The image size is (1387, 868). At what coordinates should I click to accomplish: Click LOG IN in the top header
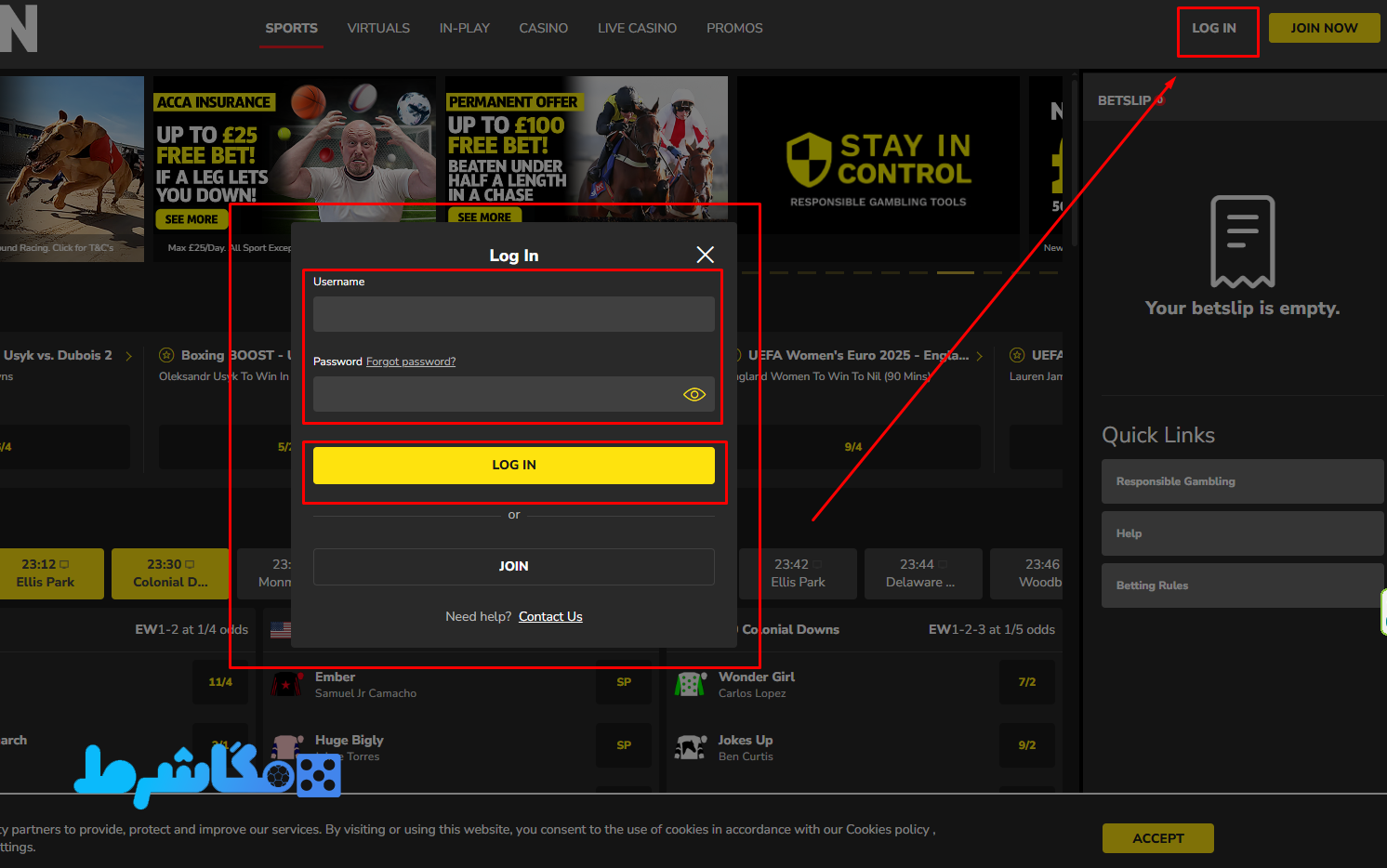pyautogui.click(x=1214, y=28)
